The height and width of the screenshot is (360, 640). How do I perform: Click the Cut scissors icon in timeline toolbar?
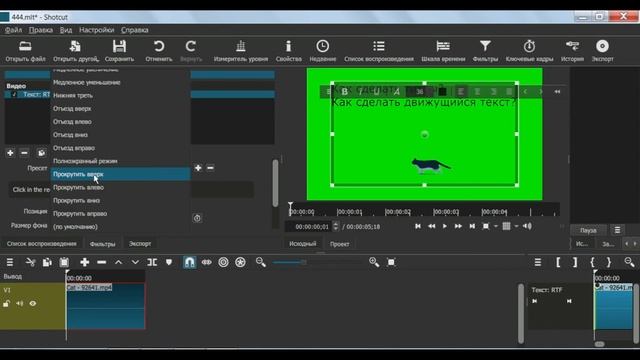pyautogui.click(x=31, y=262)
